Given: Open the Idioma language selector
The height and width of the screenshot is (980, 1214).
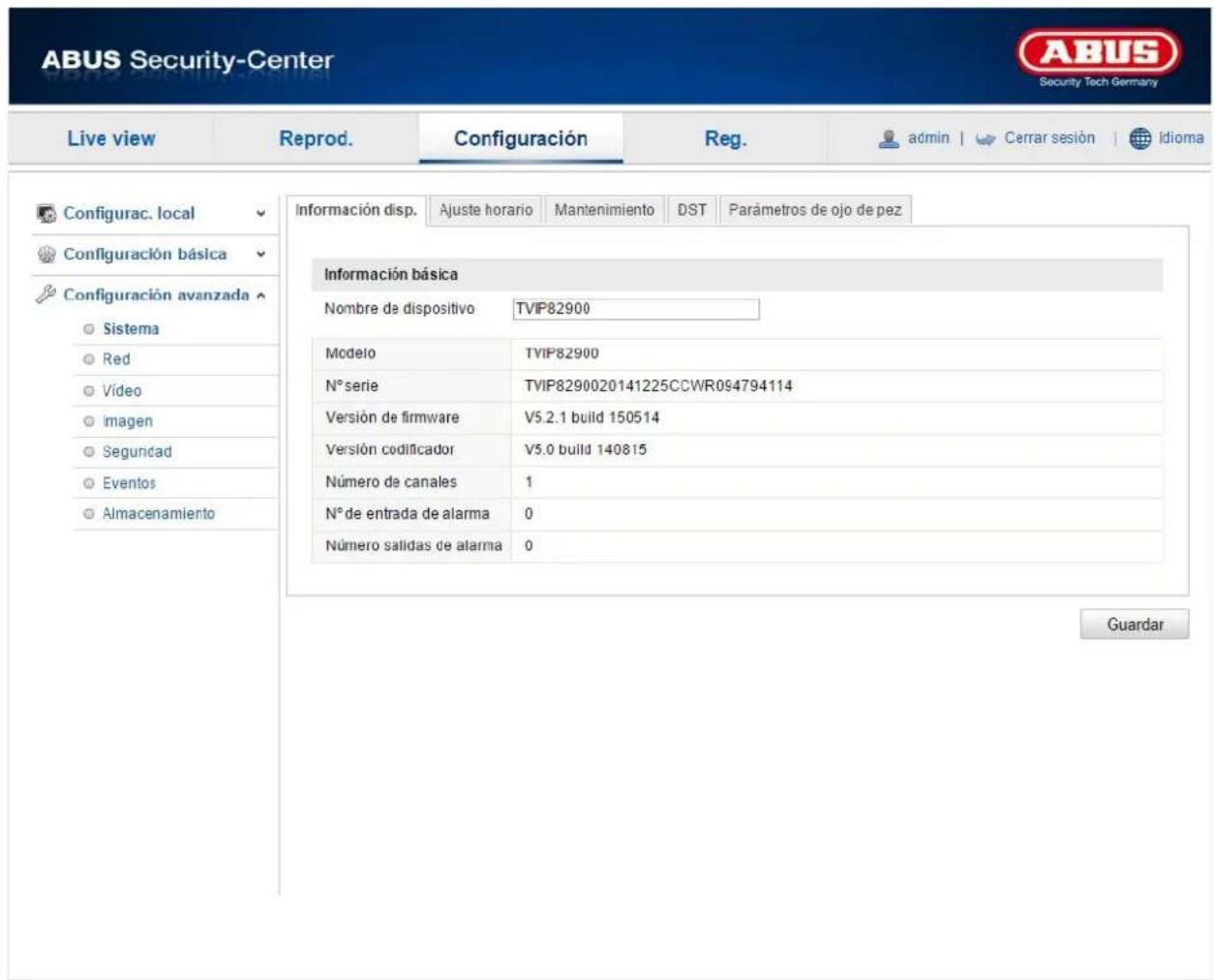Looking at the screenshot, I should 1181,138.
